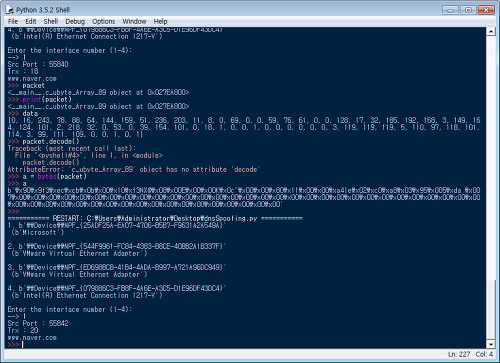This screenshot has width=500, height=363.
Task: Open the Shell menu
Action: click(x=51, y=21)
